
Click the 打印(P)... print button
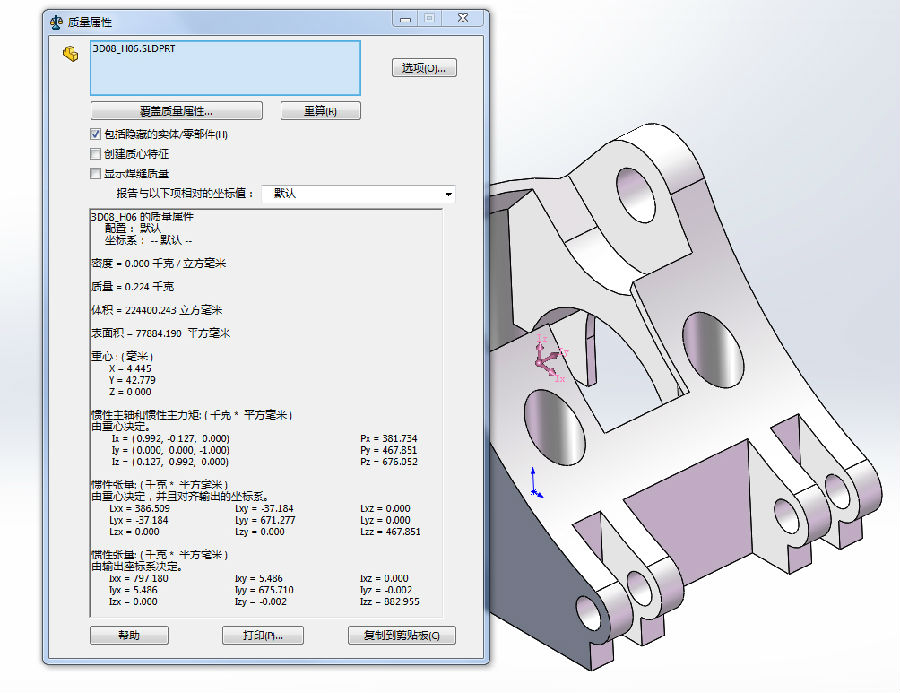(262, 635)
